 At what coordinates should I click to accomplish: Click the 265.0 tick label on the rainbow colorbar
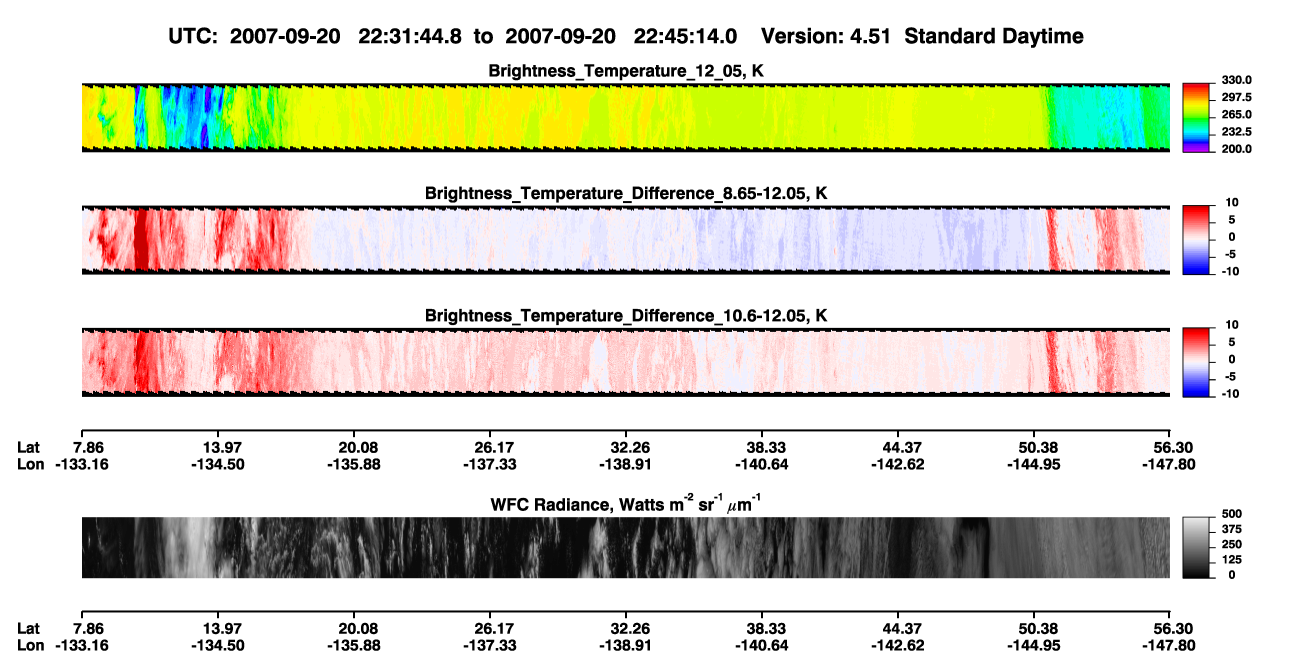(1239, 114)
